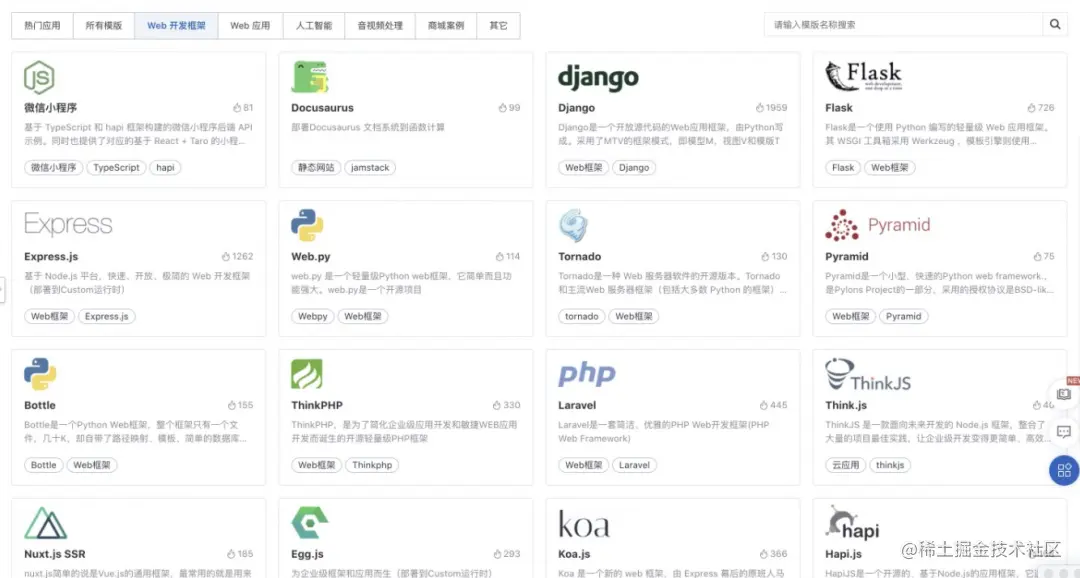Viewport: 1080px width, 578px height.
Task: Click the hapi tag on 微信小程序 card
Action: coord(165,167)
